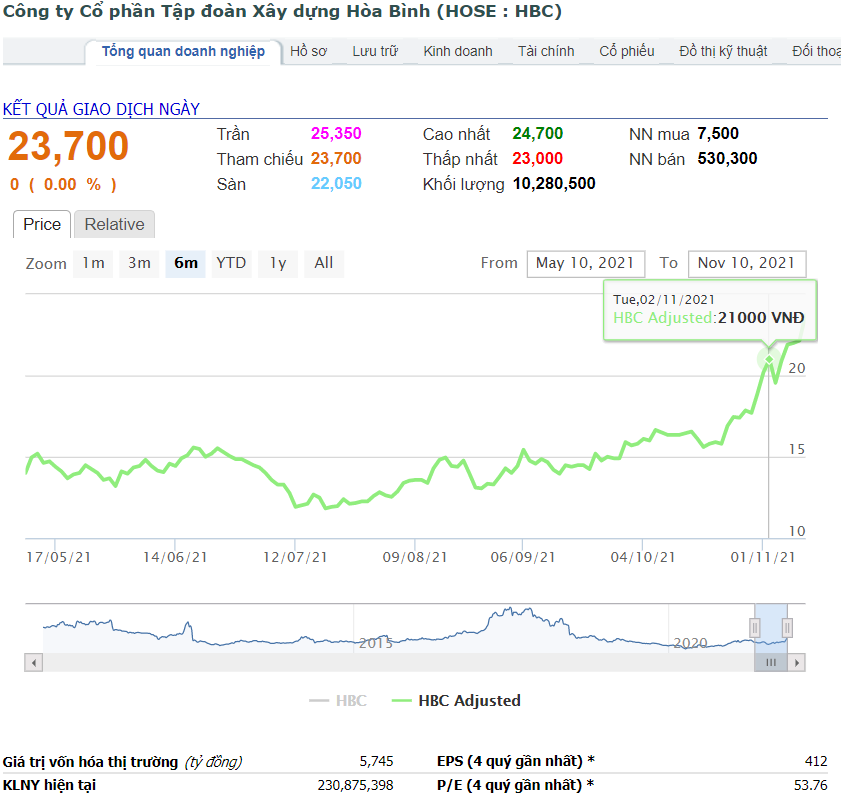
Task: Set chart zoom to 6m
Action: (186, 263)
